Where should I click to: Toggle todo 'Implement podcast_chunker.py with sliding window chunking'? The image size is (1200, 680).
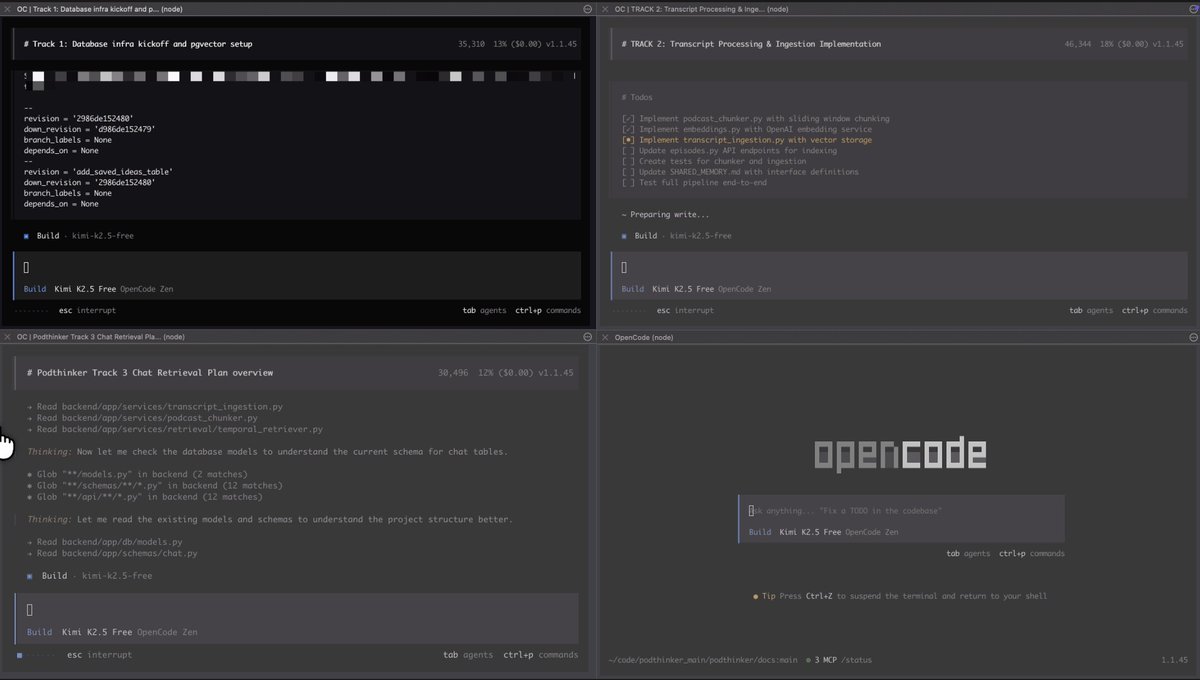tap(628, 118)
